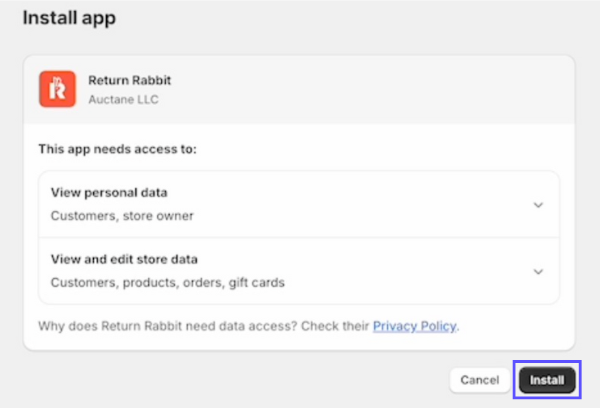Click the word "products" in store data row
Screen dimensions: 600x408
pos(151,282)
